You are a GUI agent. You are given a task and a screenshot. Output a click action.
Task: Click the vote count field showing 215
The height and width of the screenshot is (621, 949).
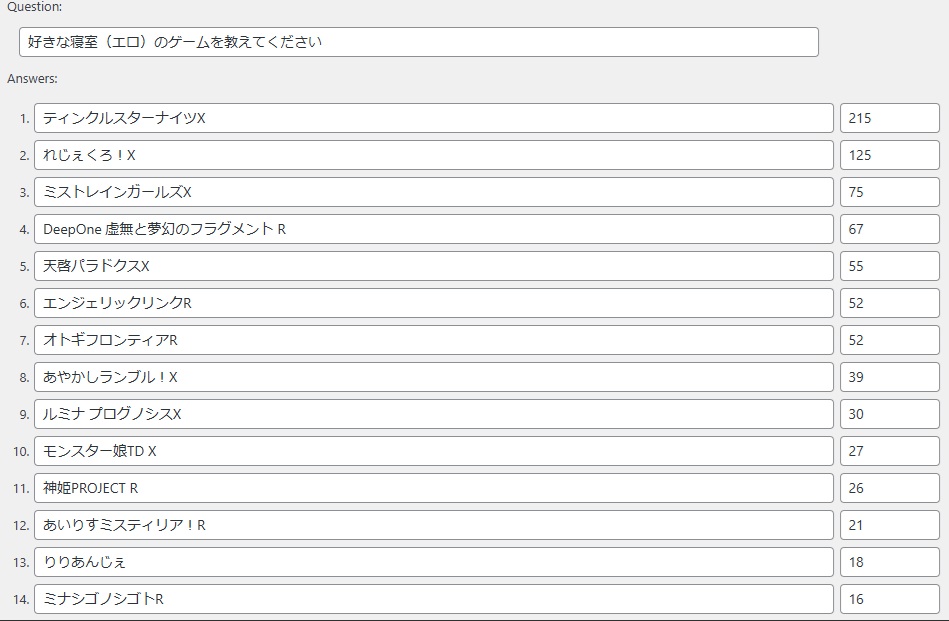(889, 118)
